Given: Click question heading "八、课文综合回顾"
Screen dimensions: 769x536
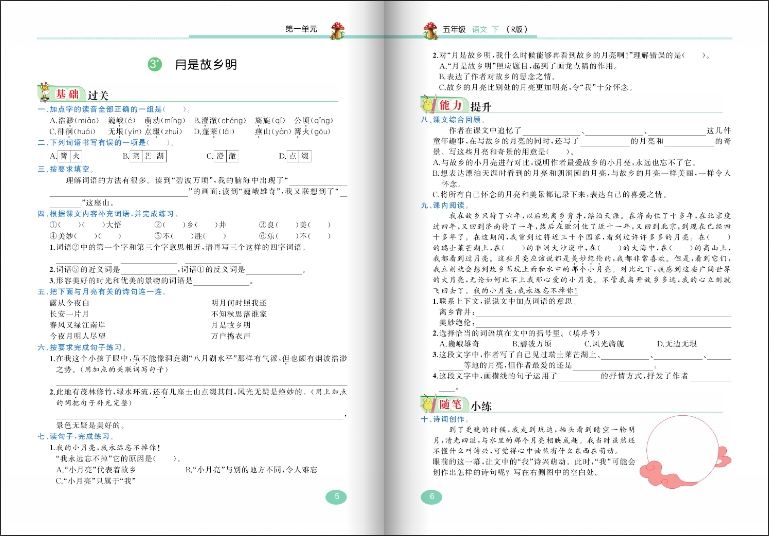Looking at the screenshot, I should coord(453,119).
